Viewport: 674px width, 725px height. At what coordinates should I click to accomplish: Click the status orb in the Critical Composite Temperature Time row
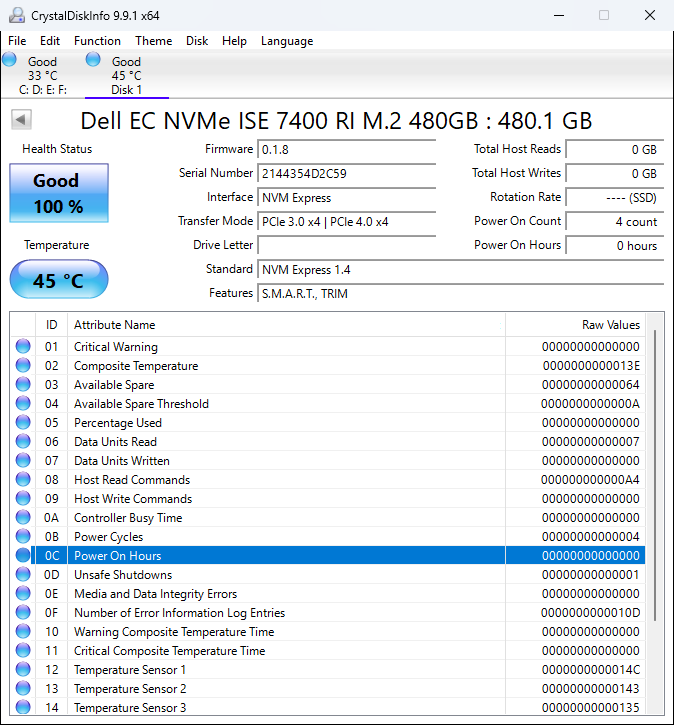coord(23,650)
